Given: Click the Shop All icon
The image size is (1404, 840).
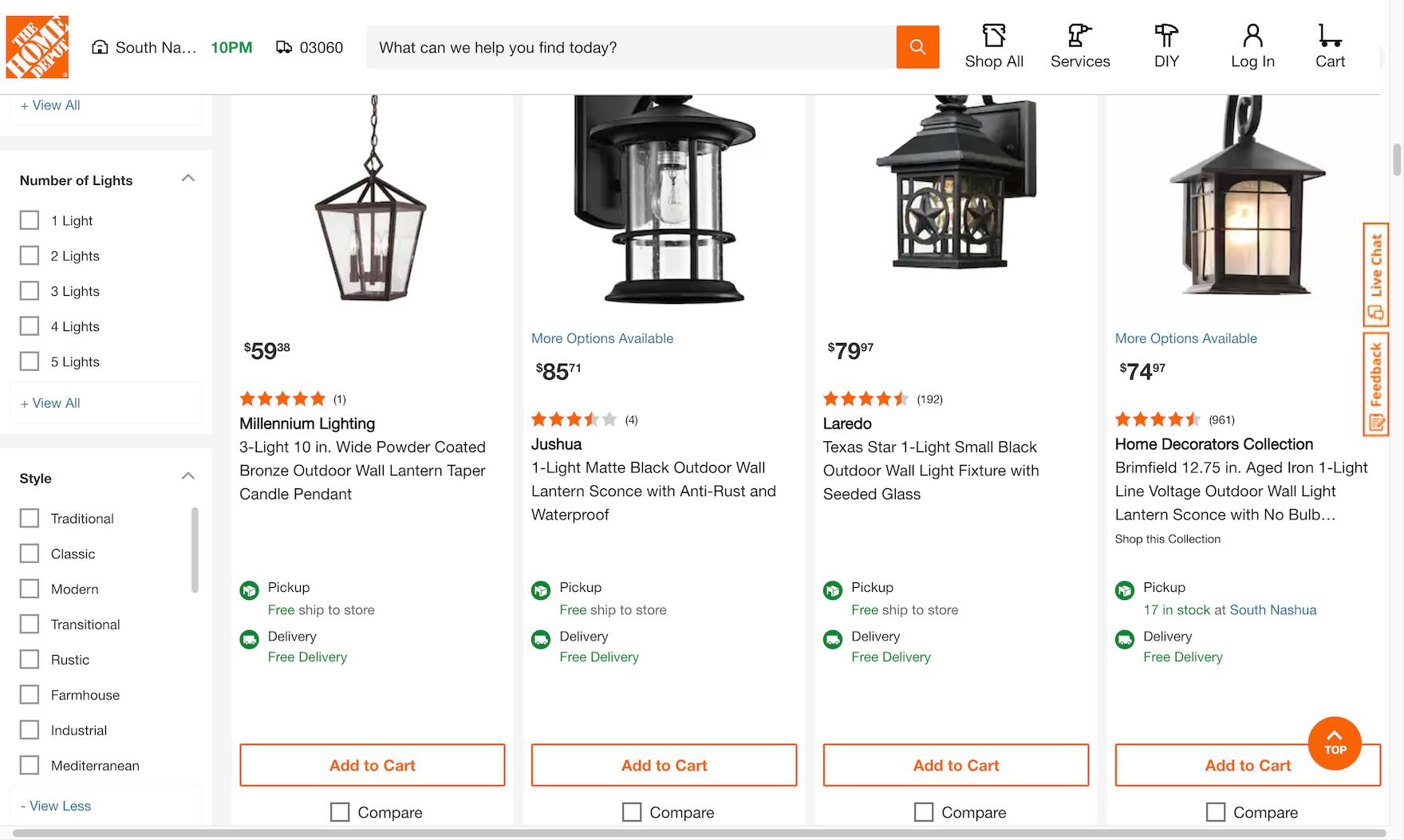Looking at the screenshot, I should coord(994,36).
